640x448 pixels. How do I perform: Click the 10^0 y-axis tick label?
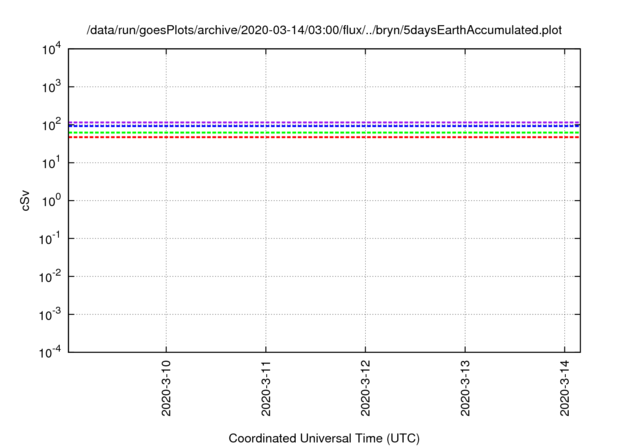click(x=52, y=201)
